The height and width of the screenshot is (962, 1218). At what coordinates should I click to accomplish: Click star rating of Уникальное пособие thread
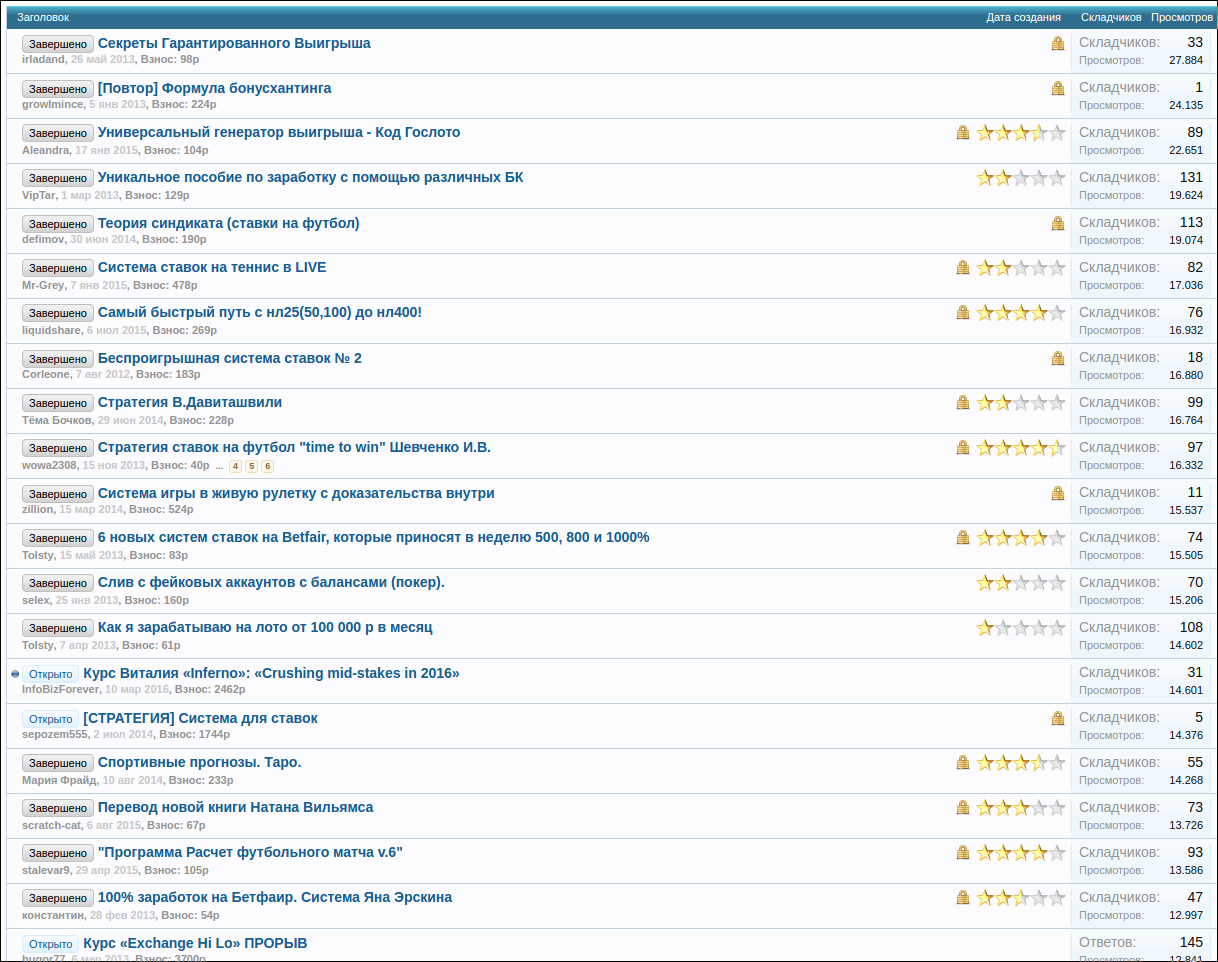(x=1021, y=177)
